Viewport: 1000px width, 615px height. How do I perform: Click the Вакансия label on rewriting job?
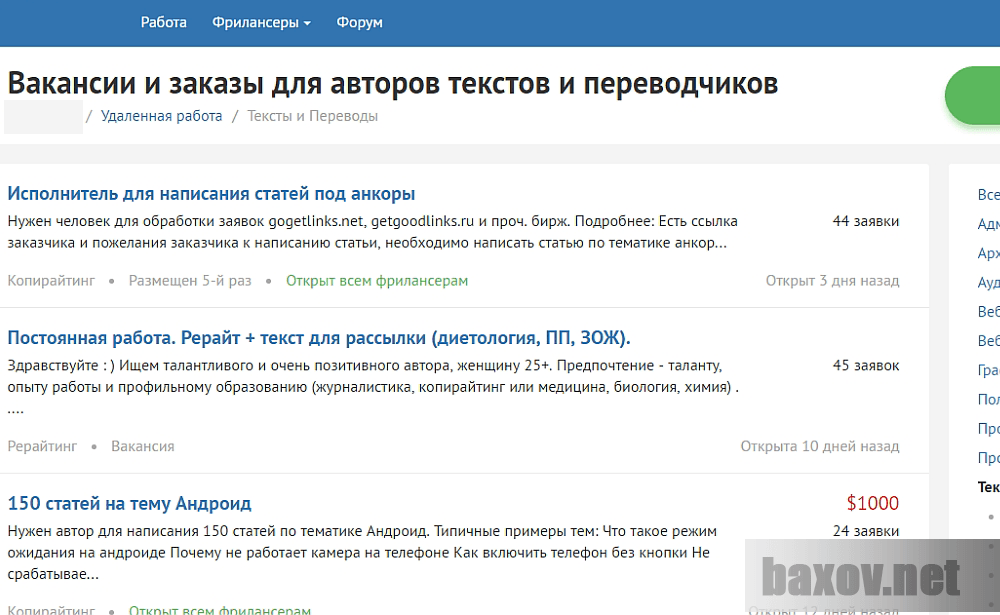point(143,446)
